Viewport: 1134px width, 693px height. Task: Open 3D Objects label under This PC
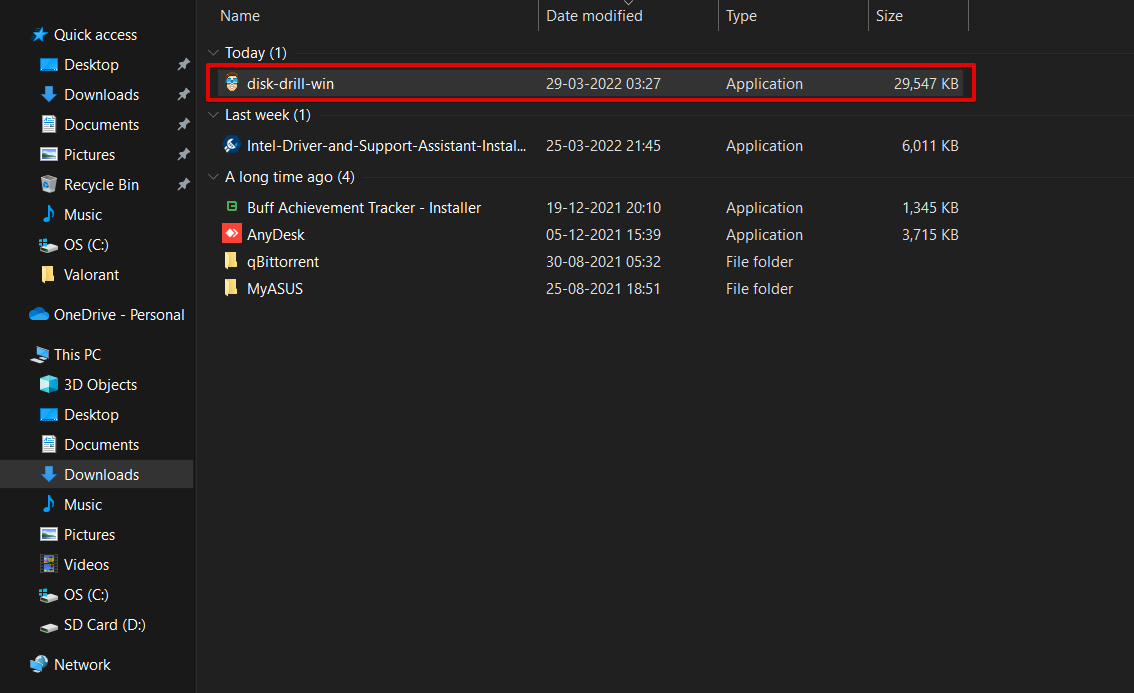click(x=101, y=385)
